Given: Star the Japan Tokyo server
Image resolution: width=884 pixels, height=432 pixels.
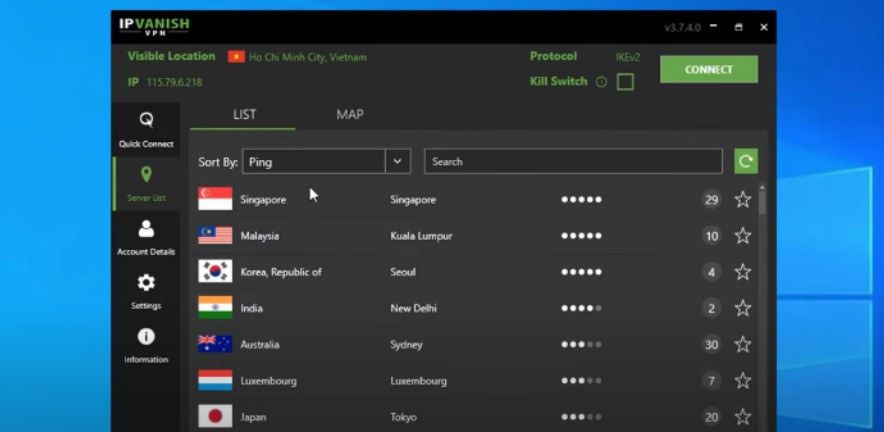Looking at the screenshot, I should [743, 417].
